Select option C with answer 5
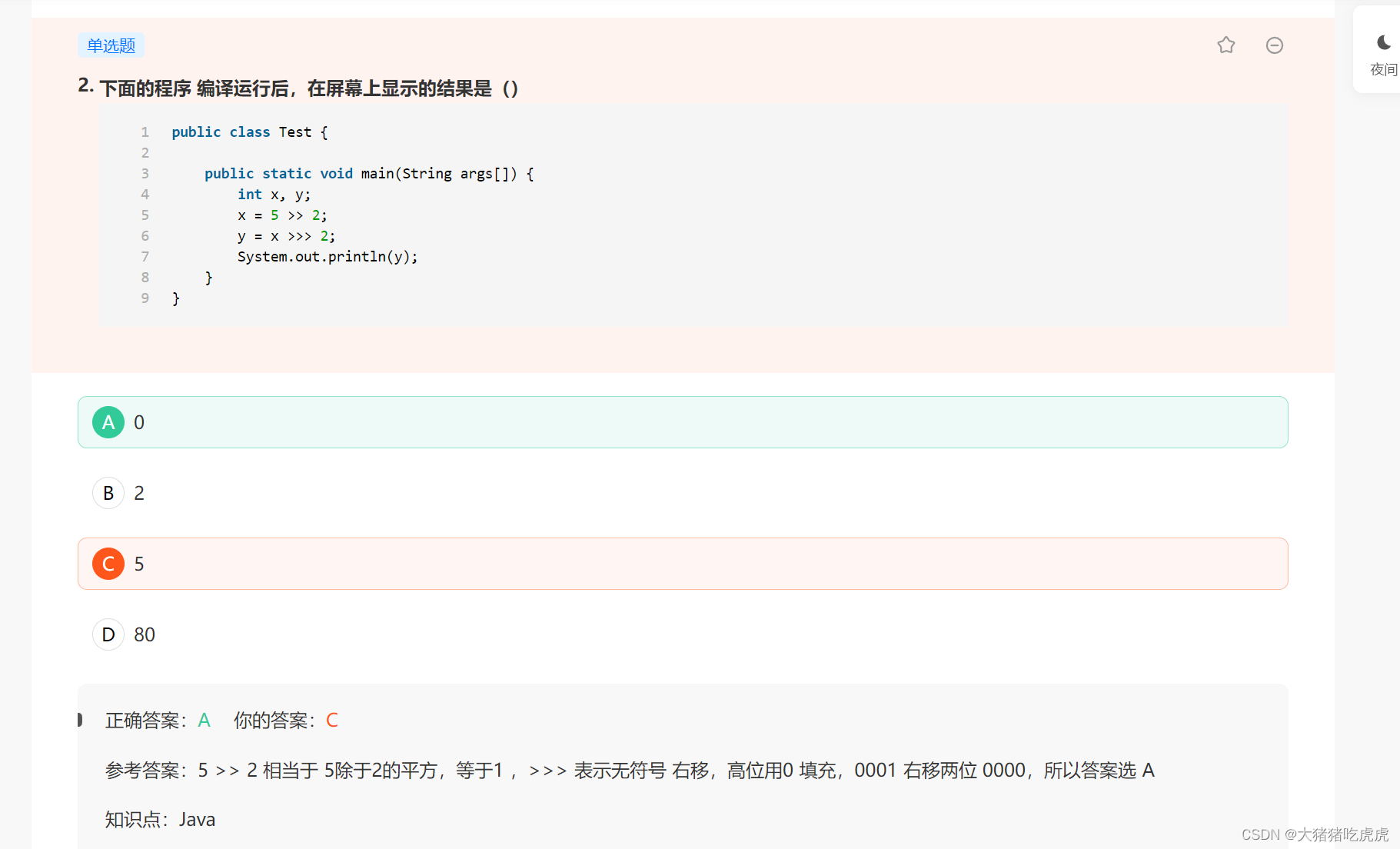This screenshot has width=1400, height=849. coord(683,564)
